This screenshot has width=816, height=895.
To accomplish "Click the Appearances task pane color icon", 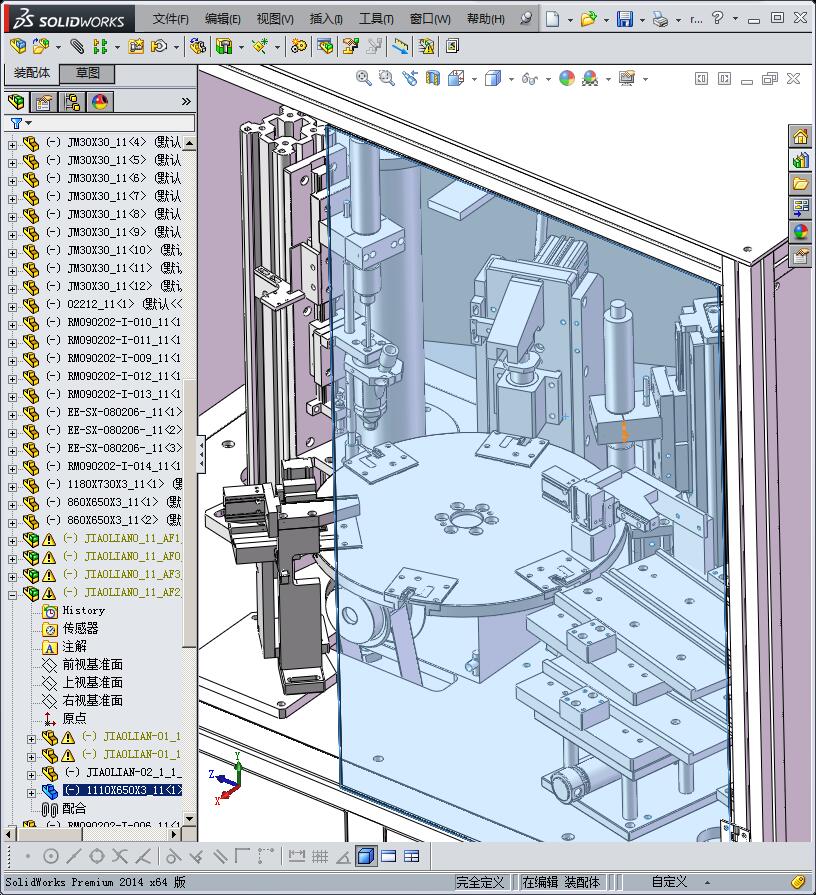I will coord(800,232).
